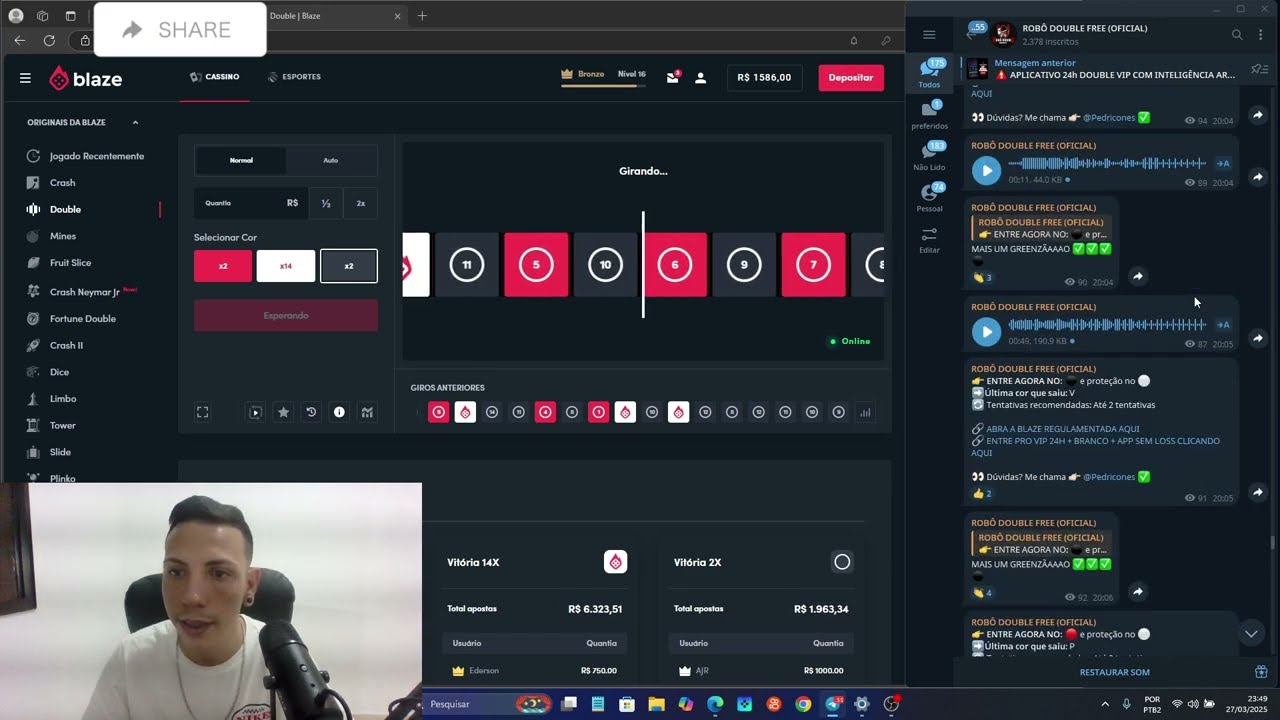Image resolution: width=1280 pixels, height=720 pixels.
Task: Click ABRA A BLAZE REGULAMENTADA AQUI link
Action: coord(1063,429)
